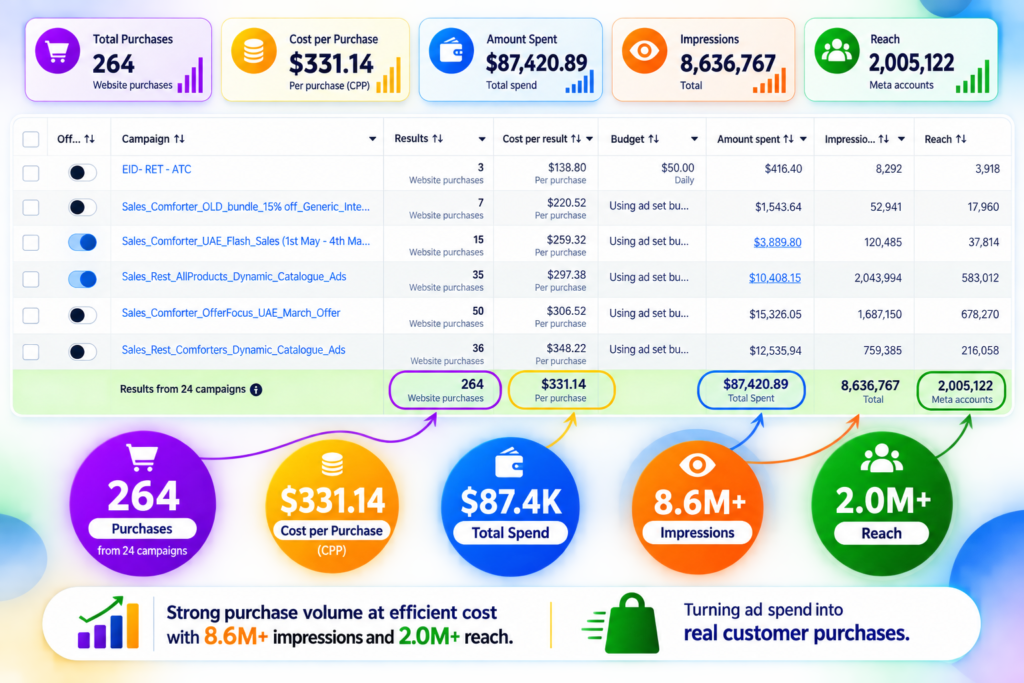Open the Sales_Comforter_OfferFocus_UAE_March_Offer campaign link
This screenshot has height=683, width=1024.
231,313
